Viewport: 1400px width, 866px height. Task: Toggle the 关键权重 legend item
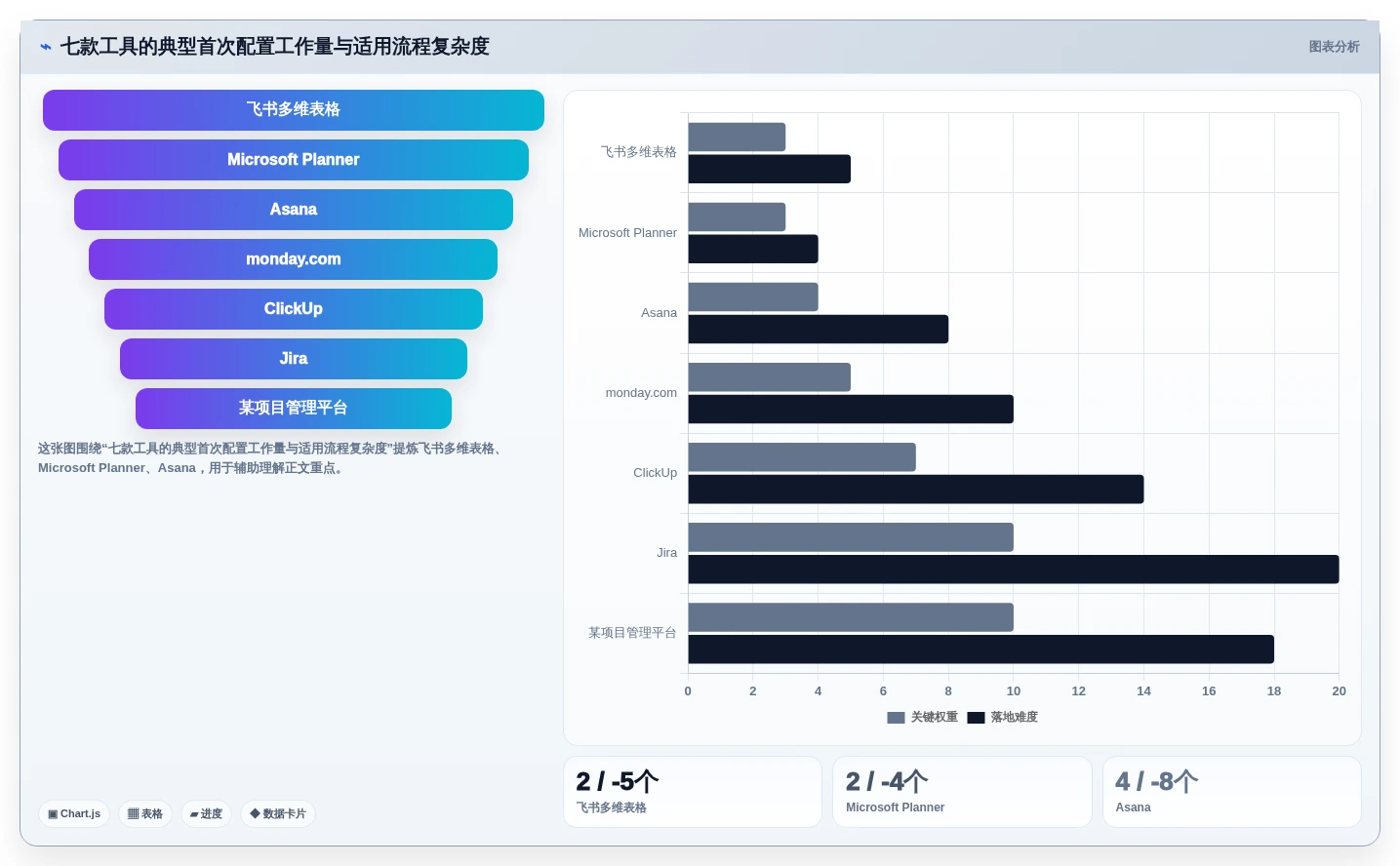(x=922, y=717)
